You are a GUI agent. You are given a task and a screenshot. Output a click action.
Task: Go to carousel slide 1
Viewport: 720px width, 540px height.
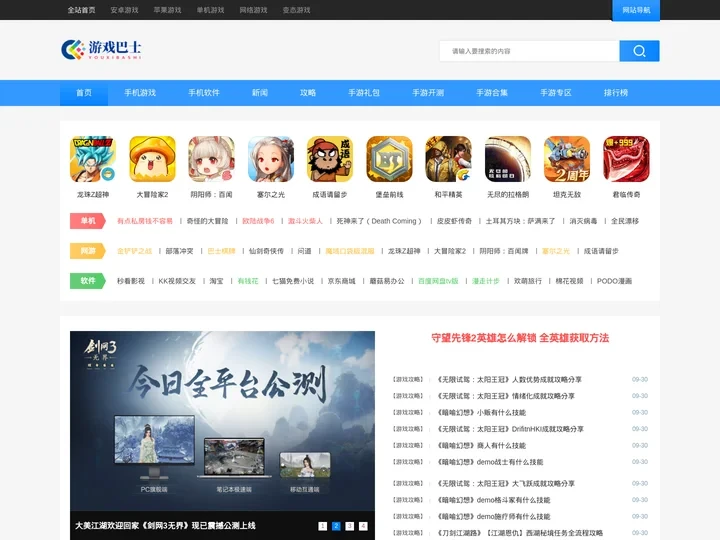[323, 526]
